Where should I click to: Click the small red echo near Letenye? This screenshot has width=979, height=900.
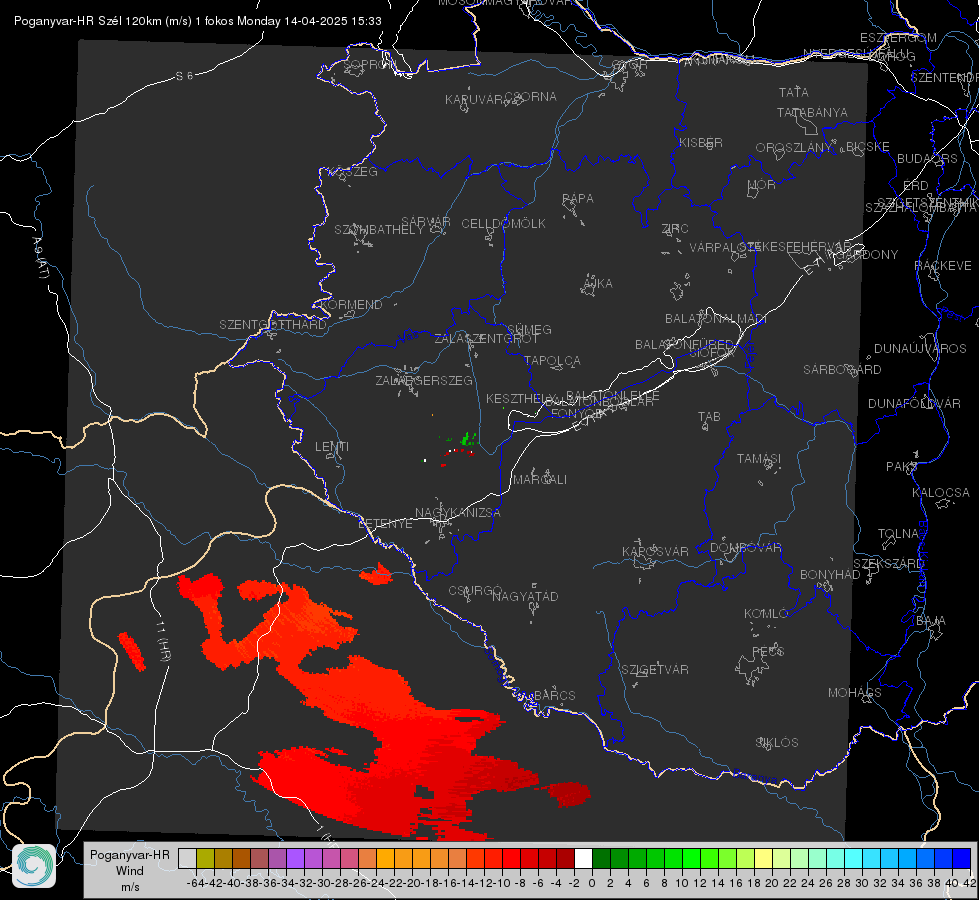click(x=376, y=574)
